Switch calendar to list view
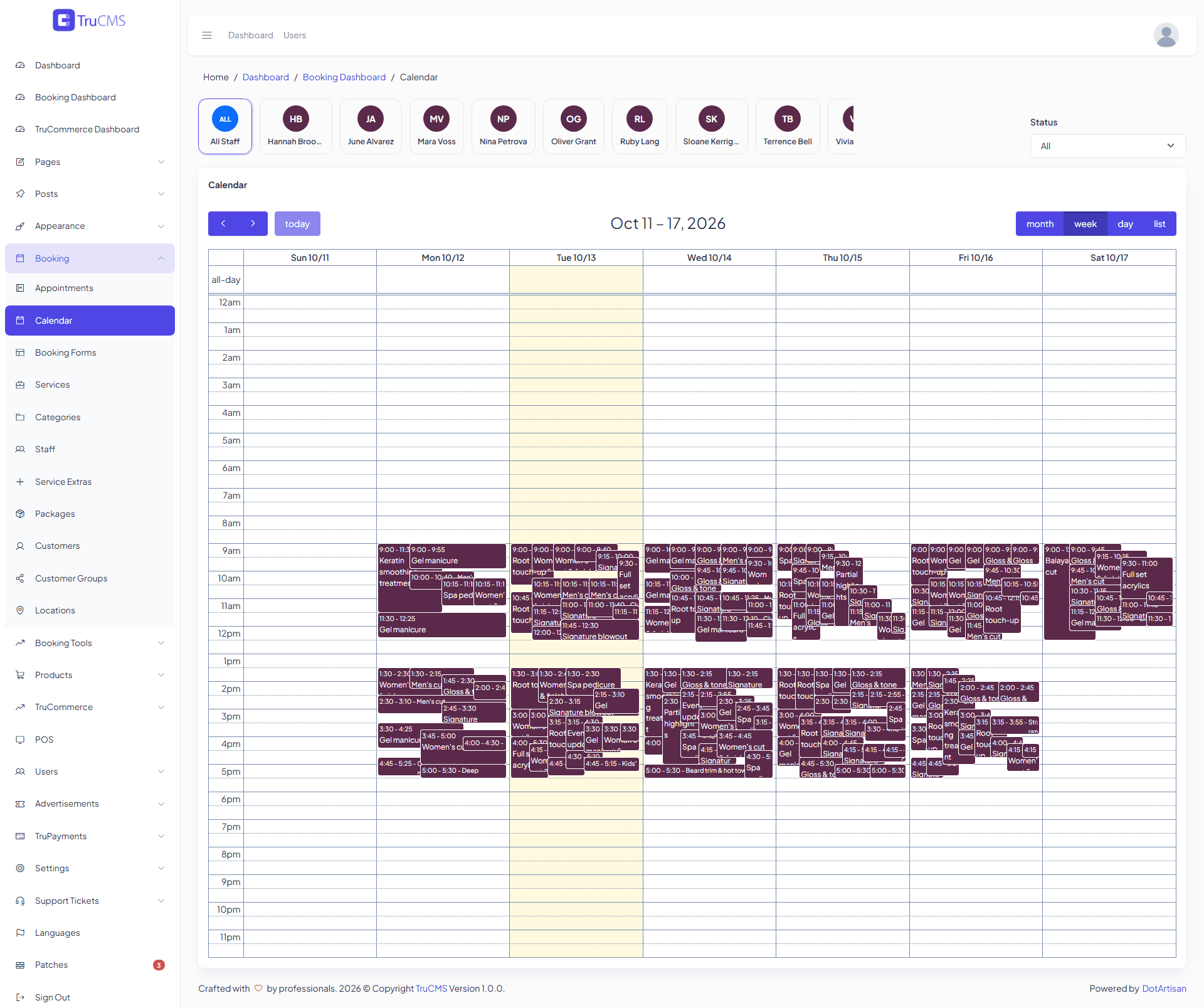This screenshot has width=1204, height=1008. click(x=1159, y=223)
